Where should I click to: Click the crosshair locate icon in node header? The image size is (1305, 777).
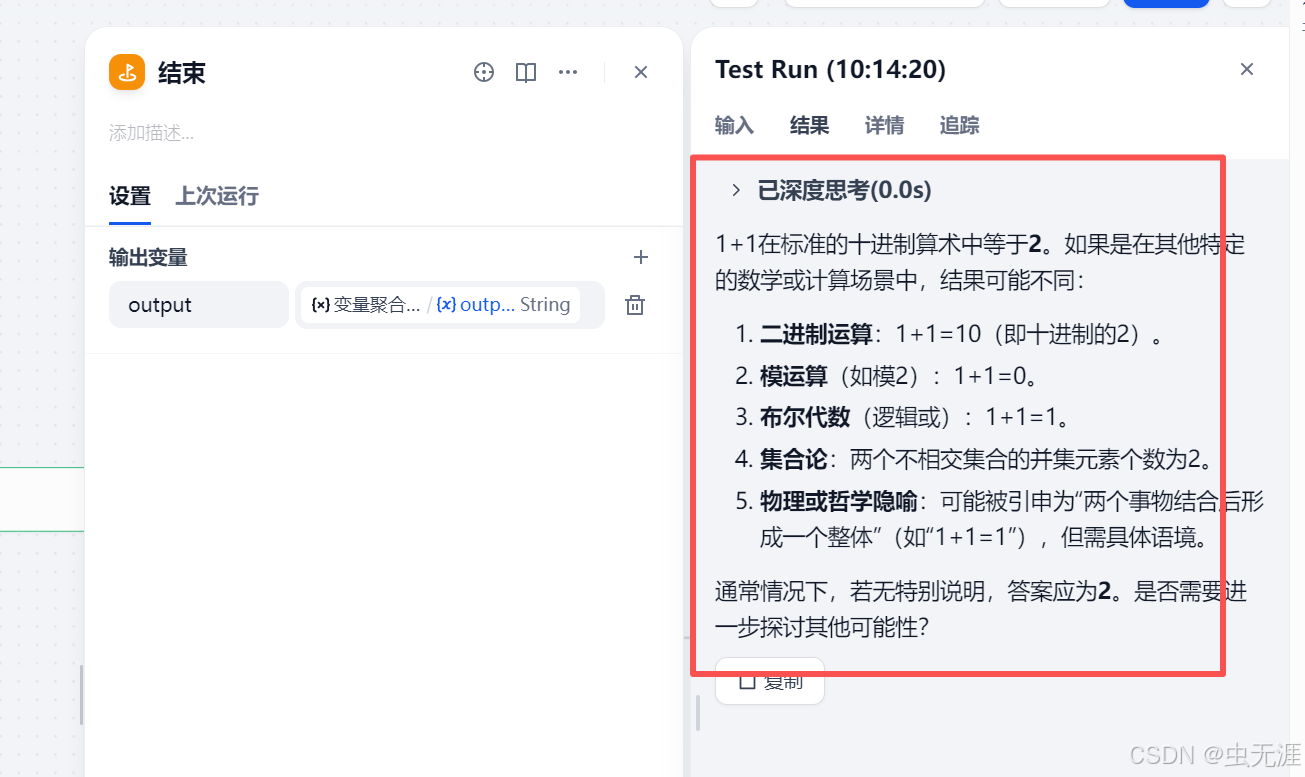pyautogui.click(x=484, y=72)
